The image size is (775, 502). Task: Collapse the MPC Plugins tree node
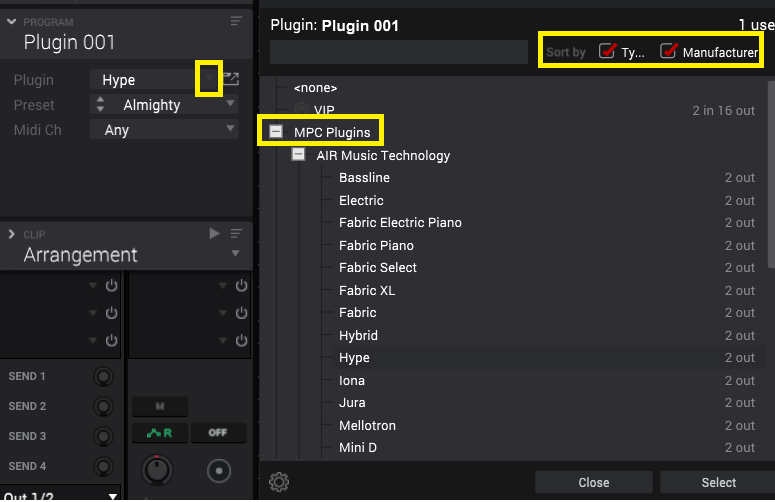276,131
